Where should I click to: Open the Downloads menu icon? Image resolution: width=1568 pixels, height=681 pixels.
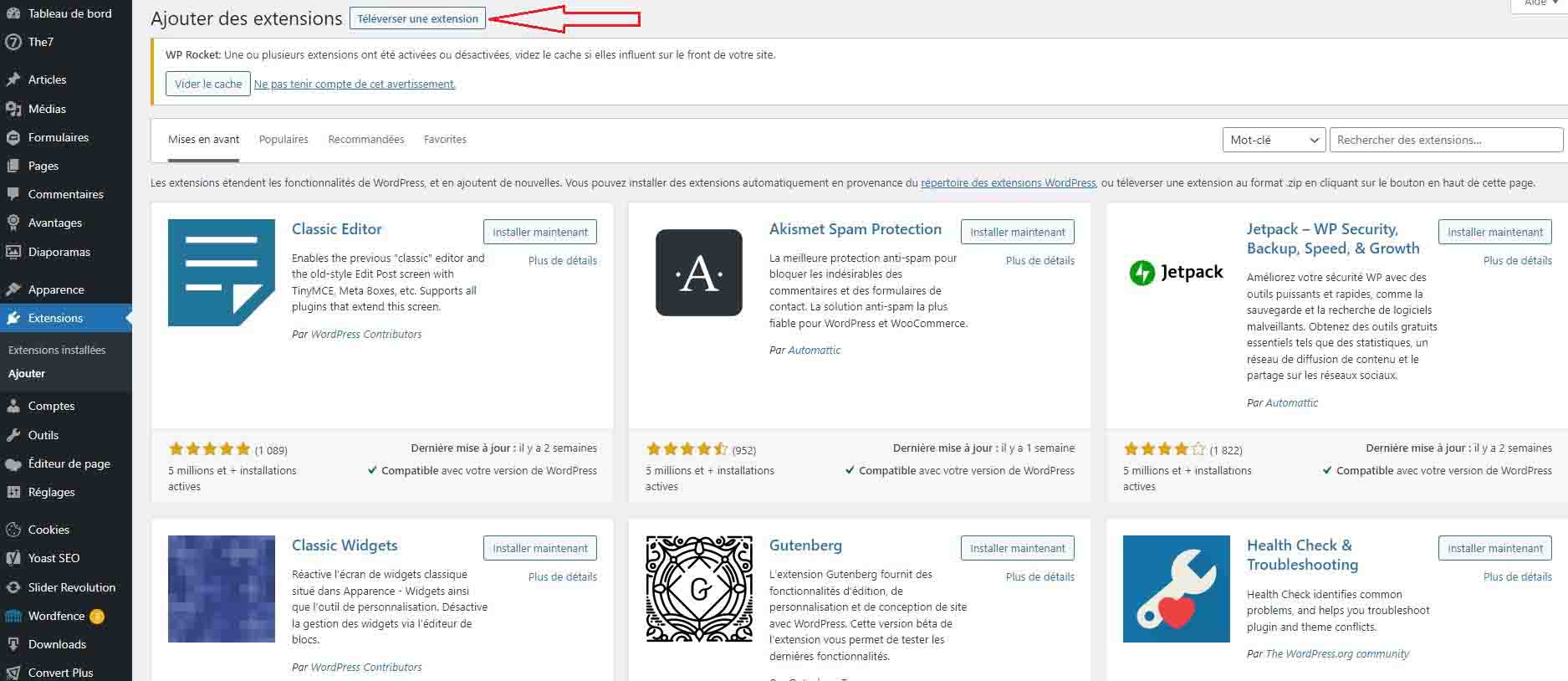click(x=13, y=644)
